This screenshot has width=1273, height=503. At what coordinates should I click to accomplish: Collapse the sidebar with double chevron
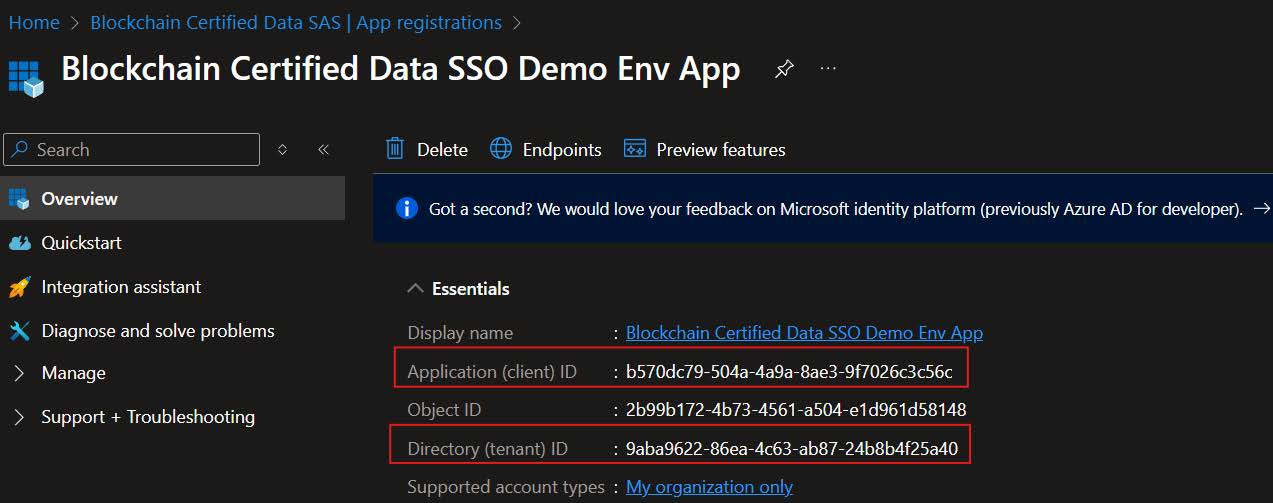[323, 150]
